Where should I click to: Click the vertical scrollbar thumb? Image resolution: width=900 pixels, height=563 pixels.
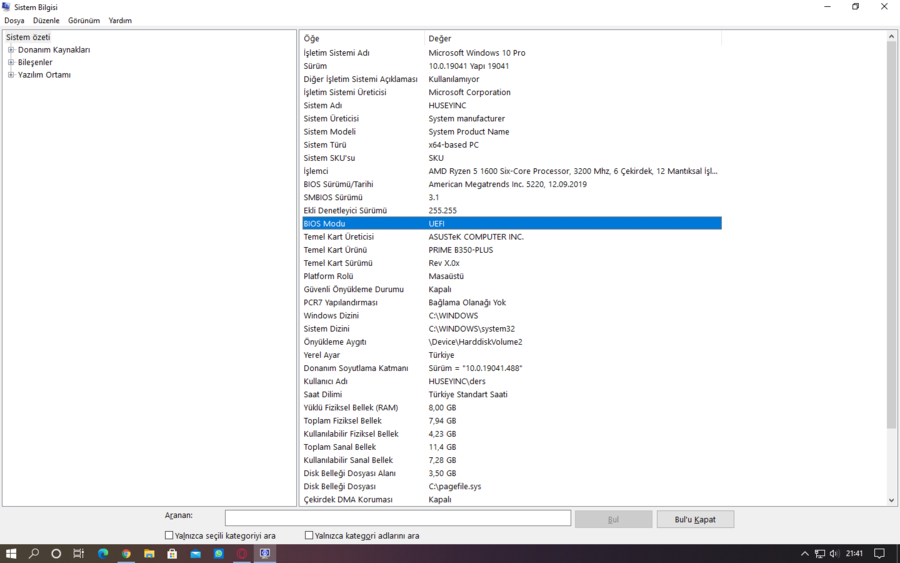pyautogui.click(x=891, y=235)
